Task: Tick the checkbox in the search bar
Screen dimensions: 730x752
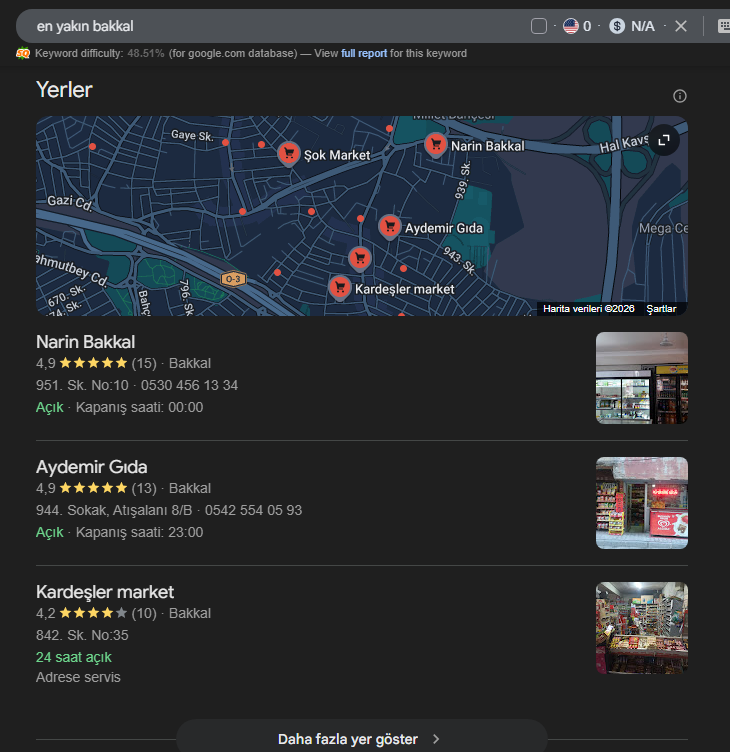Action: click(x=539, y=26)
